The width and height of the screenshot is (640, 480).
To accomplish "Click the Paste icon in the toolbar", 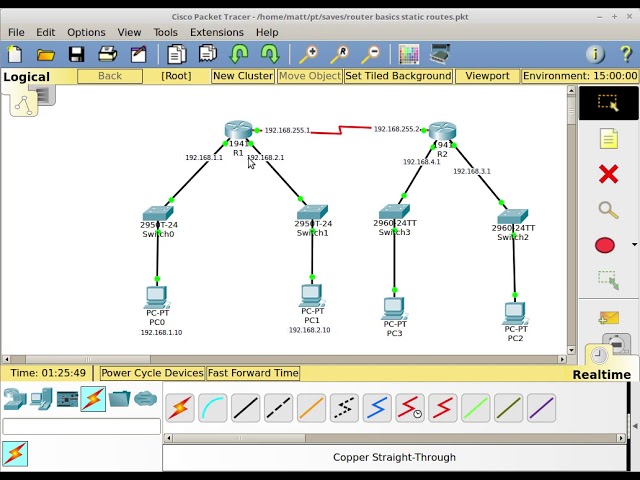I will click(x=208, y=54).
